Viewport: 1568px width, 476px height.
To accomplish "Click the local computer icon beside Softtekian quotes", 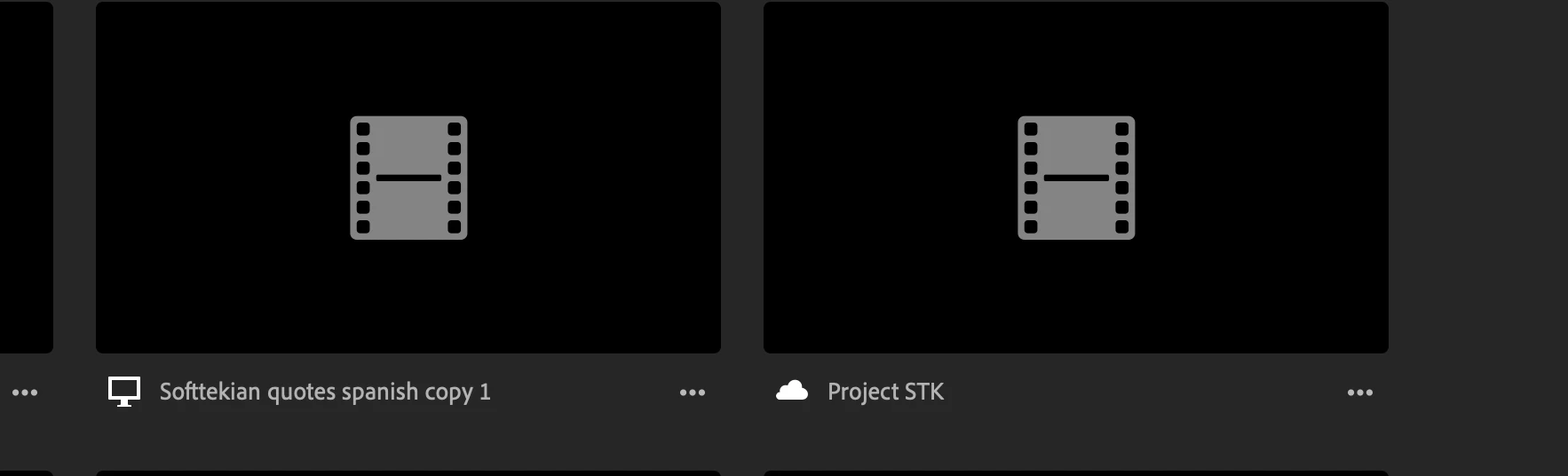I will pos(124,392).
